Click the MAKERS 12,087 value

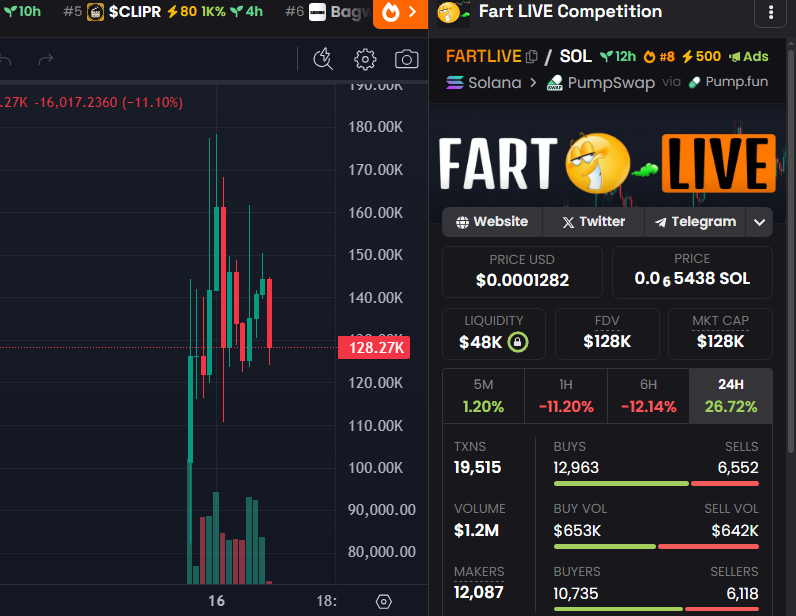point(479,593)
